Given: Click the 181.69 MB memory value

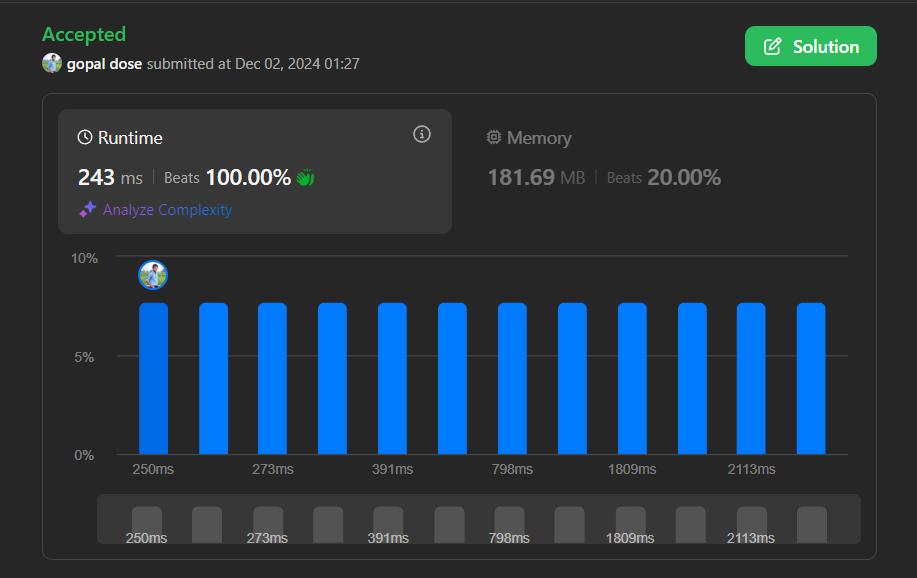Looking at the screenshot, I should [x=536, y=177].
